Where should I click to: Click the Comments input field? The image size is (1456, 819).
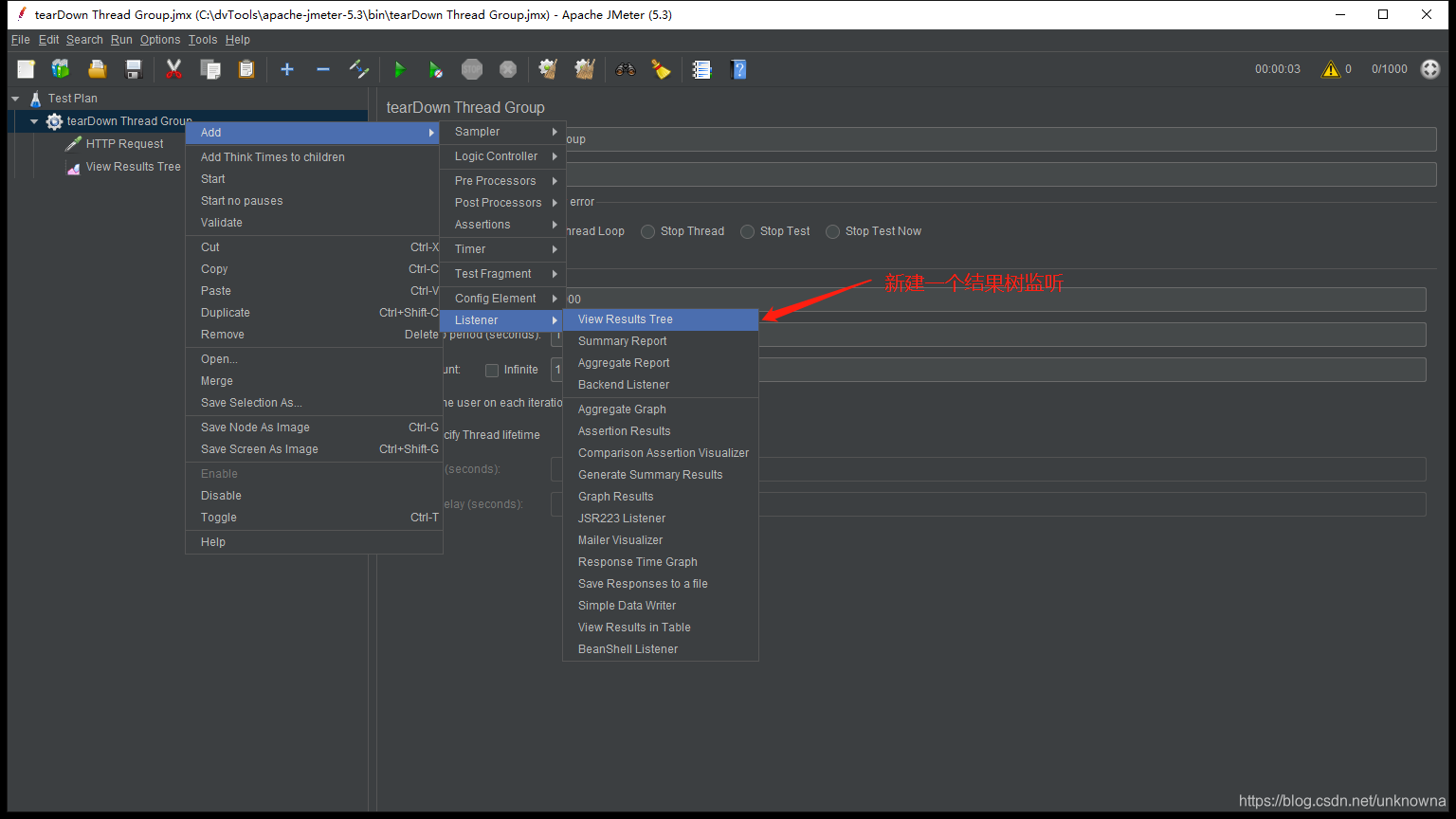tap(1001, 174)
